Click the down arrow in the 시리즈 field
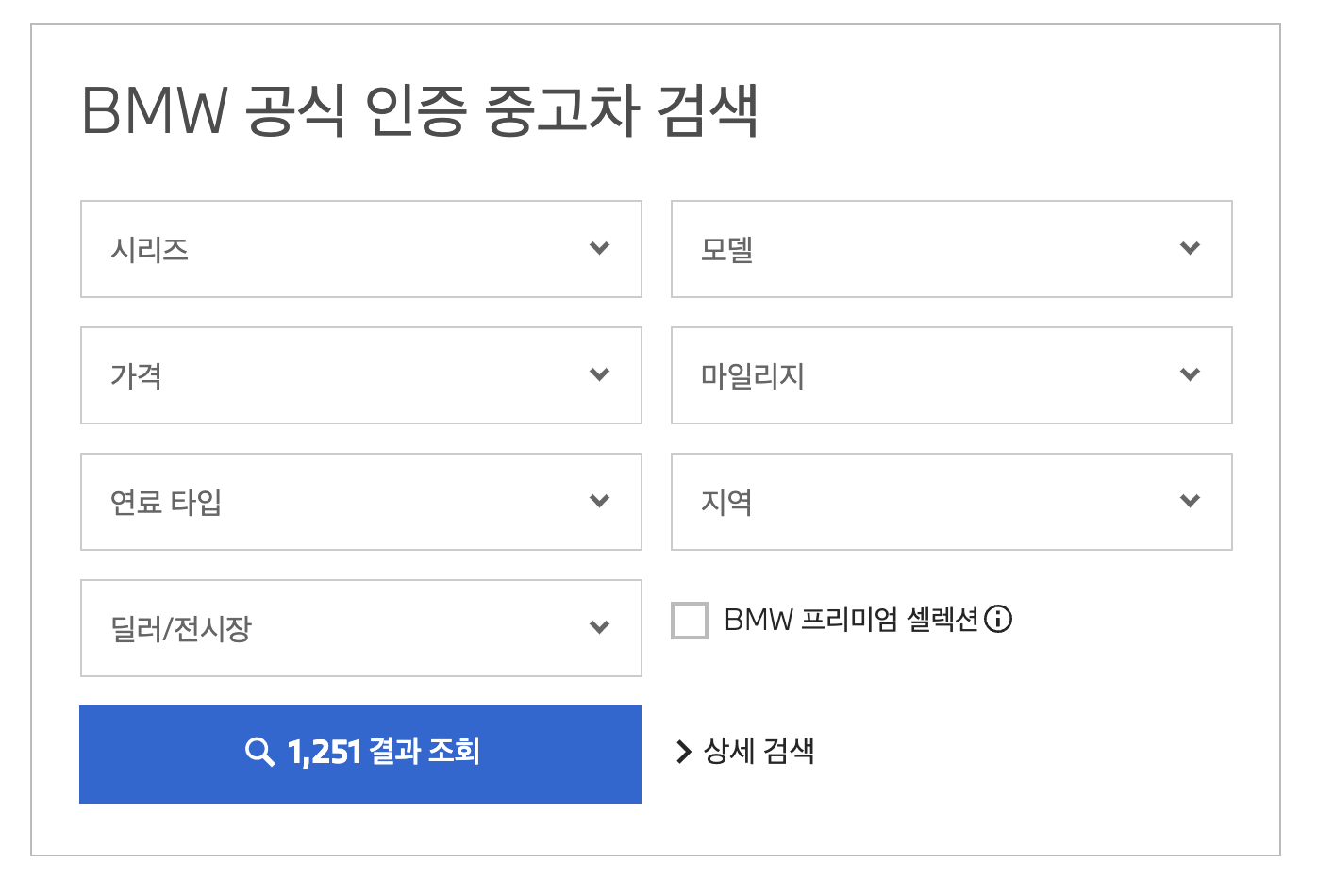 599,249
